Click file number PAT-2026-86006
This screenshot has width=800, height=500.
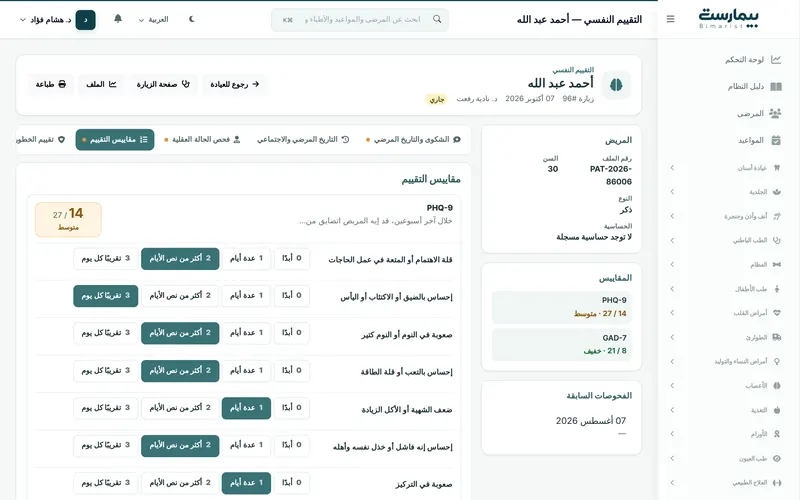(611, 175)
